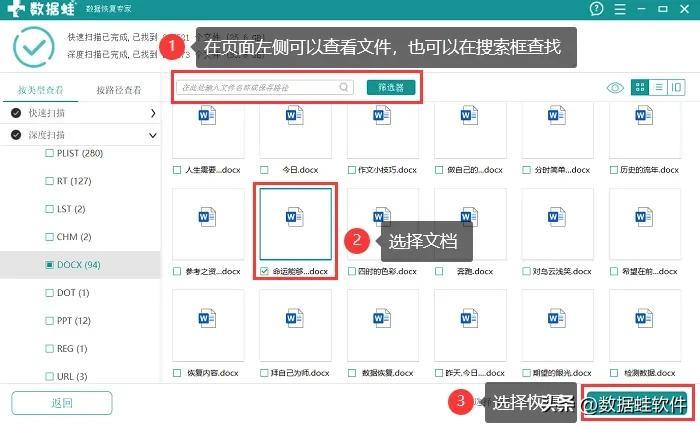Open the help question-mark icon in title bar
Screen dimensions: 700x426
tap(596, 8)
